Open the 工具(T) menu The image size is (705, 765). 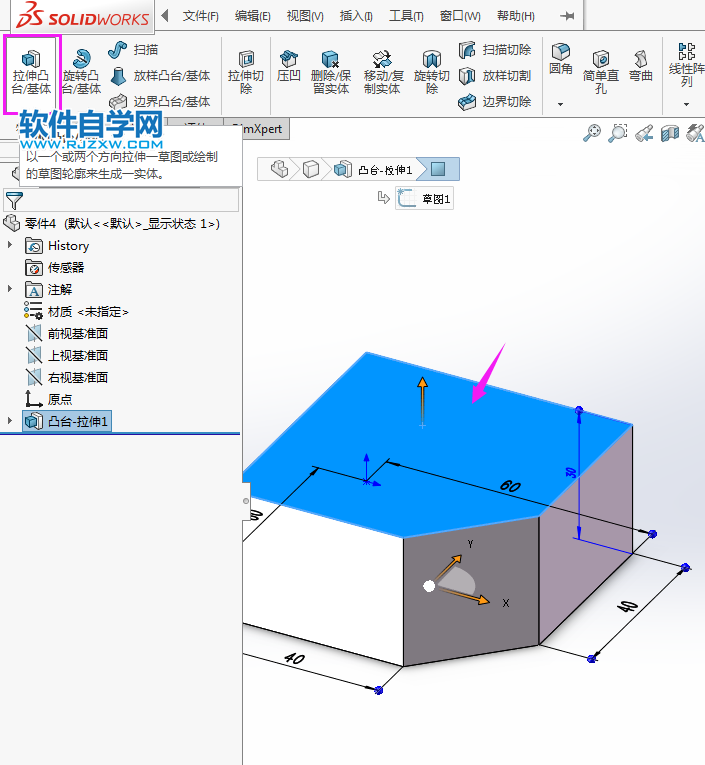(x=406, y=16)
